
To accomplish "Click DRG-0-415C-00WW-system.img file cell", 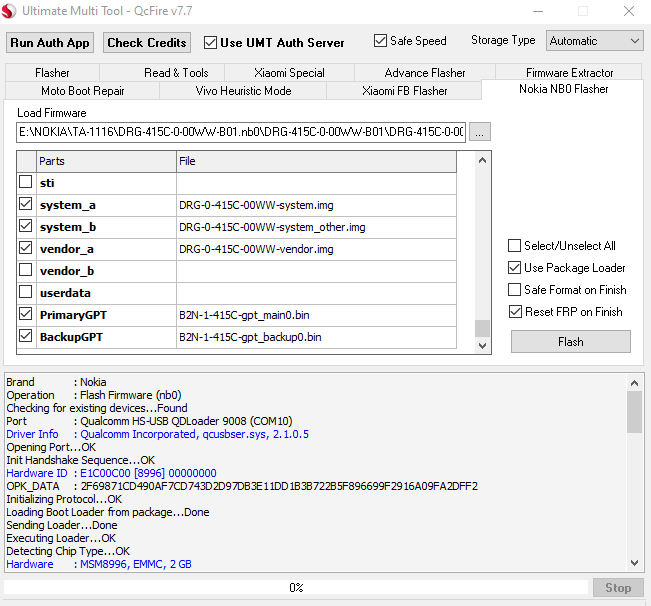I will (316, 205).
